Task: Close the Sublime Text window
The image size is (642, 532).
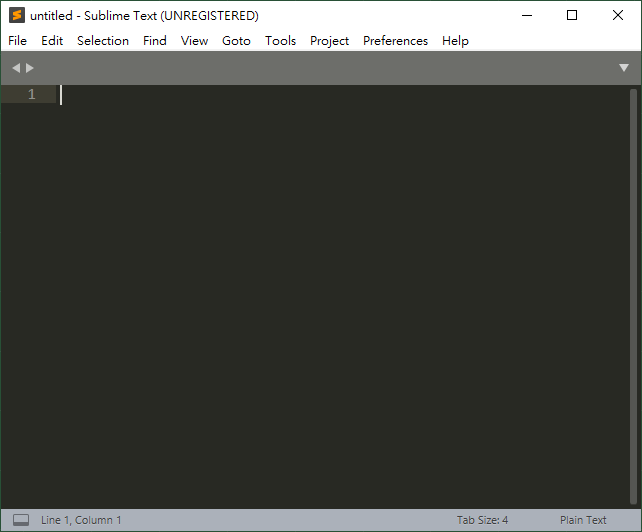Action: [x=618, y=16]
